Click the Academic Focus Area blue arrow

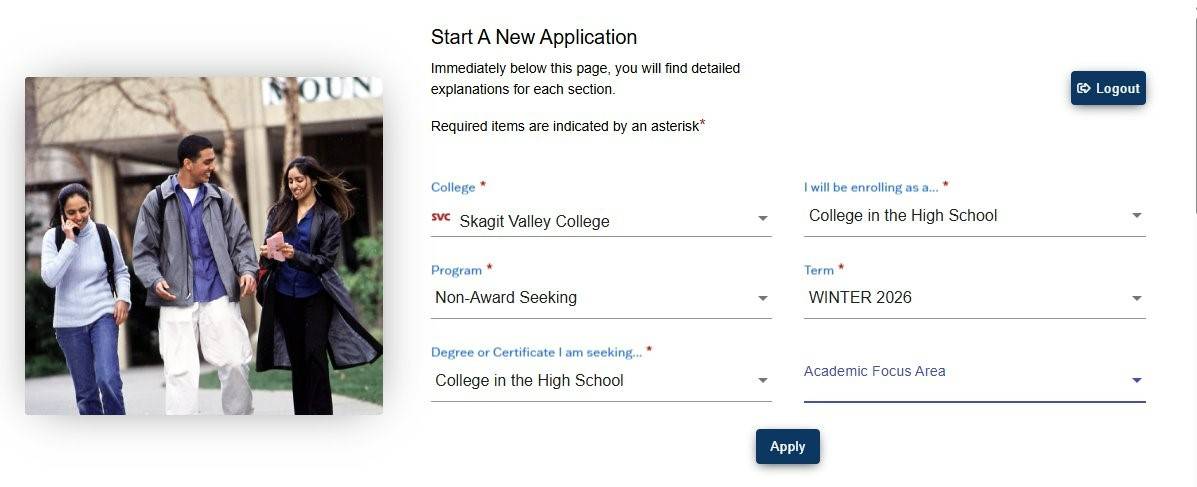click(1136, 381)
